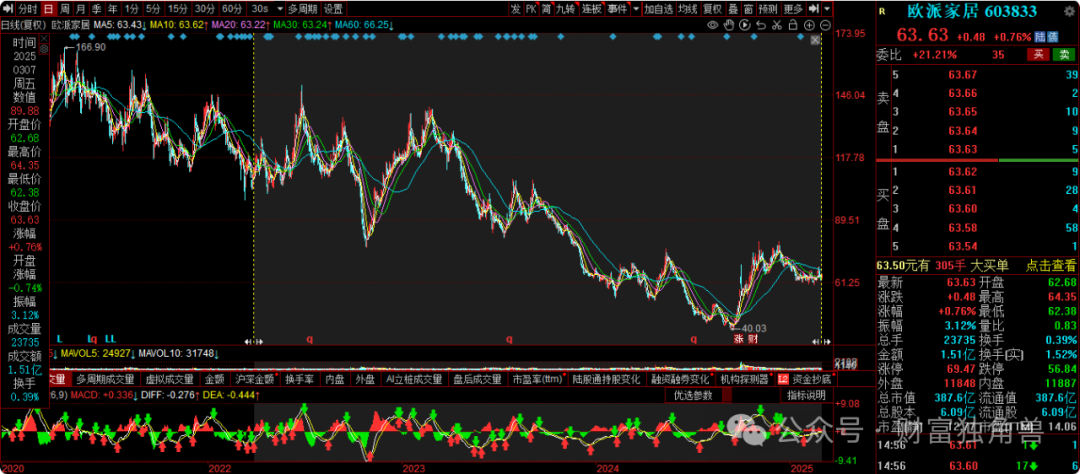The width and height of the screenshot is (1080, 474).
Task: Open 金额 indicator tab
Action: [214, 379]
